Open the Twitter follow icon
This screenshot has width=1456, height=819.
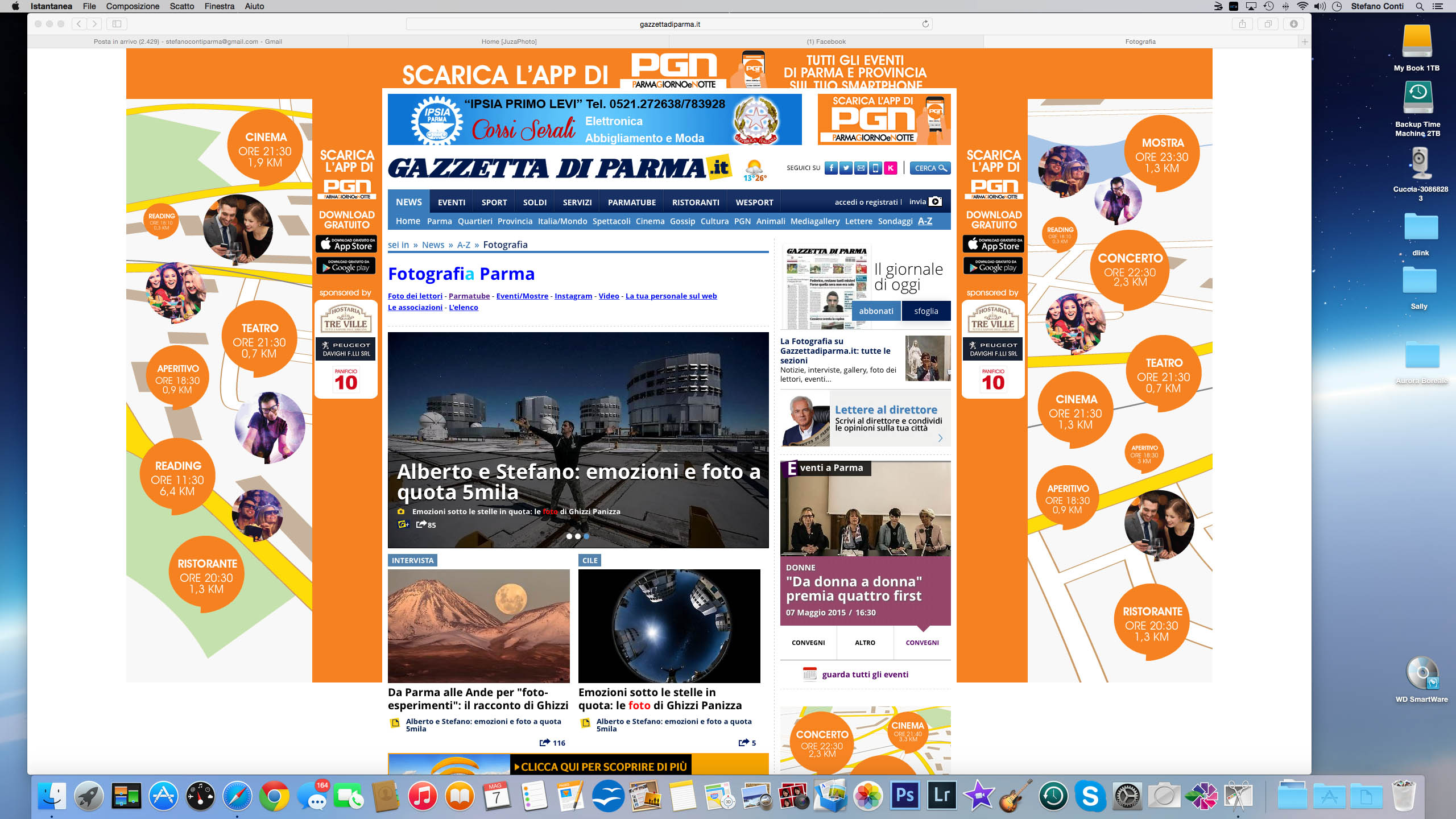point(846,168)
